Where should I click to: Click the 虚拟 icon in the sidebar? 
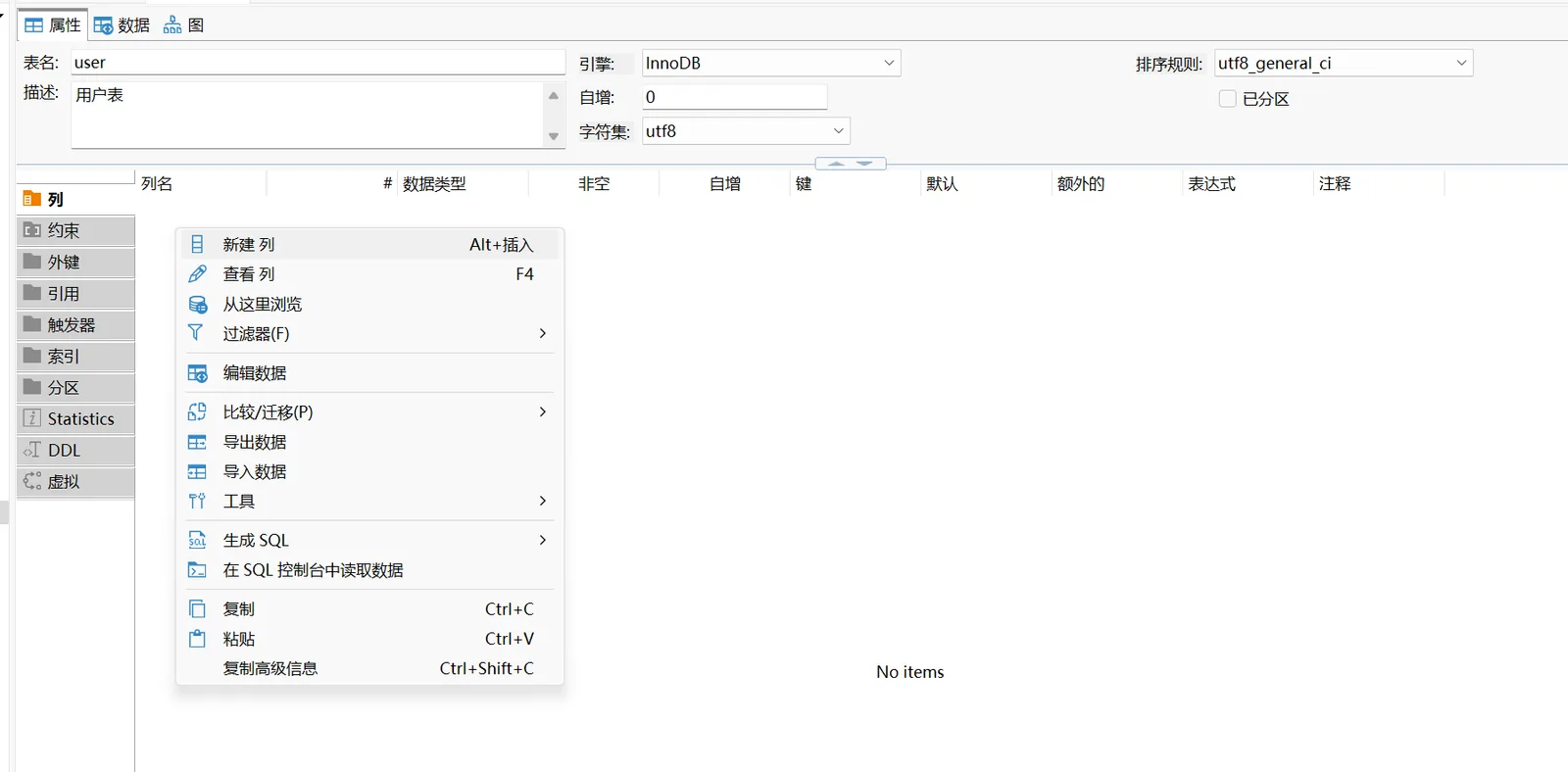pyautogui.click(x=32, y=481)
